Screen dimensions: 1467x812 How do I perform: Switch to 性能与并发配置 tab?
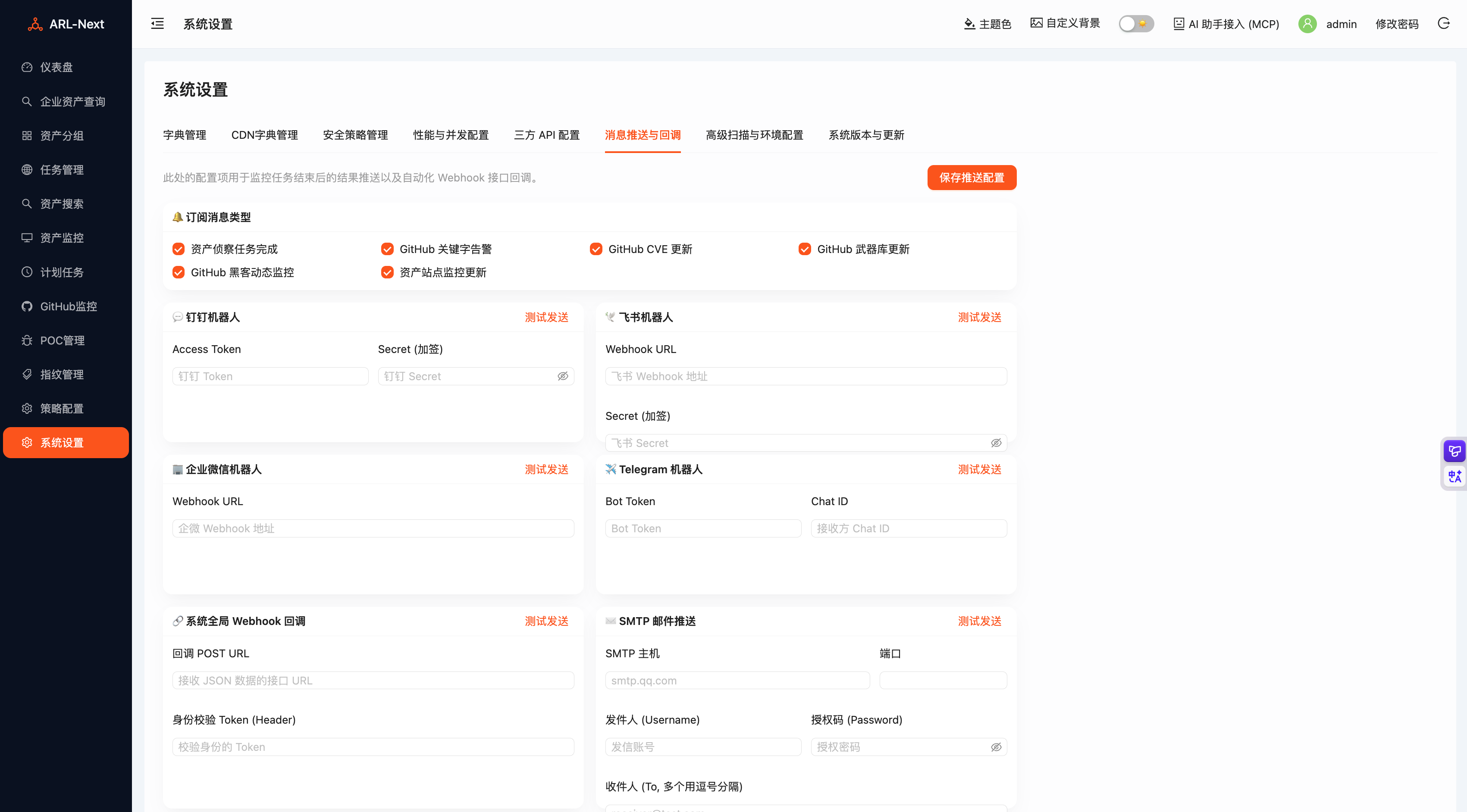(451, 135)
